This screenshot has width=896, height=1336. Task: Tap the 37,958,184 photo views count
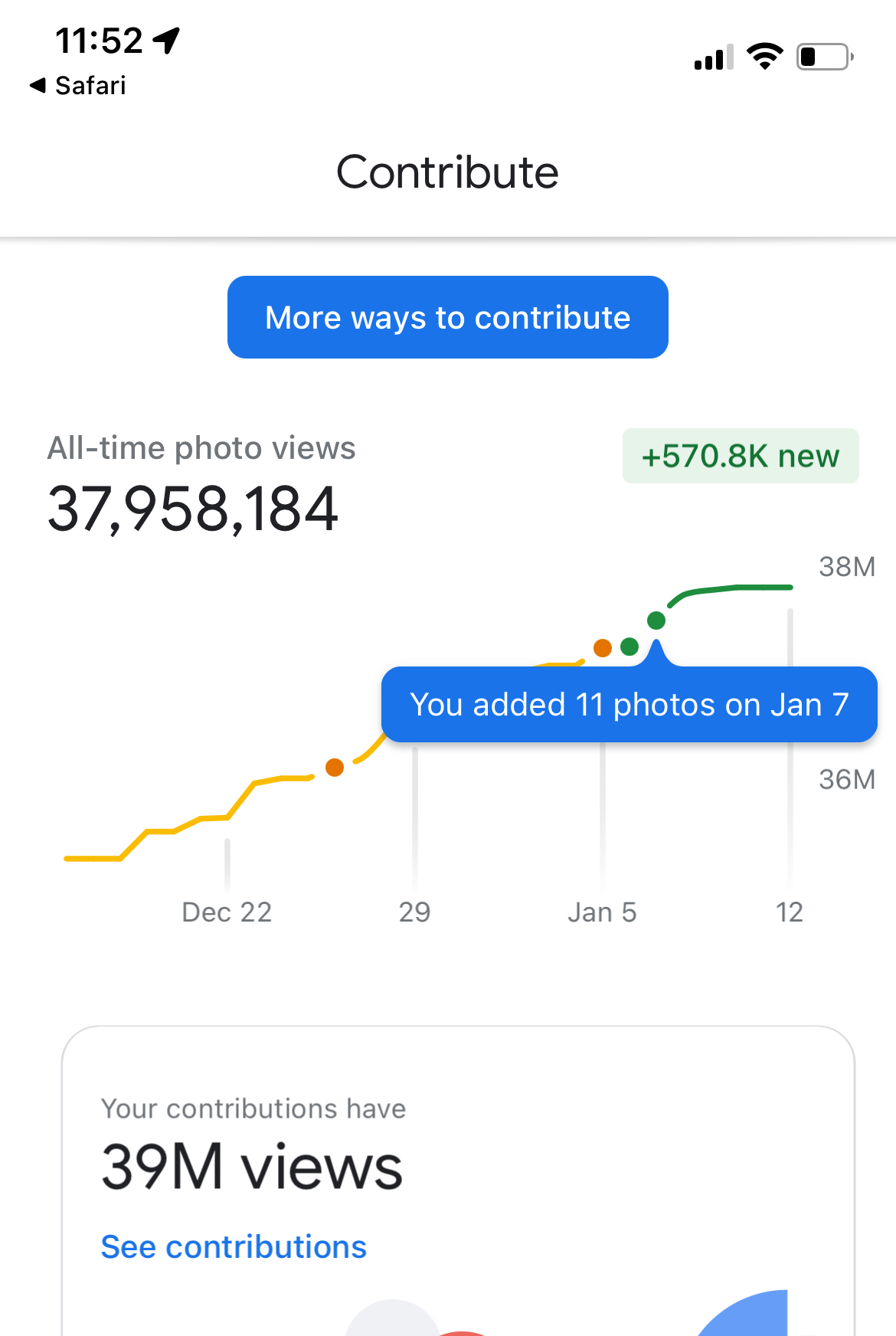tap(193, 509)
